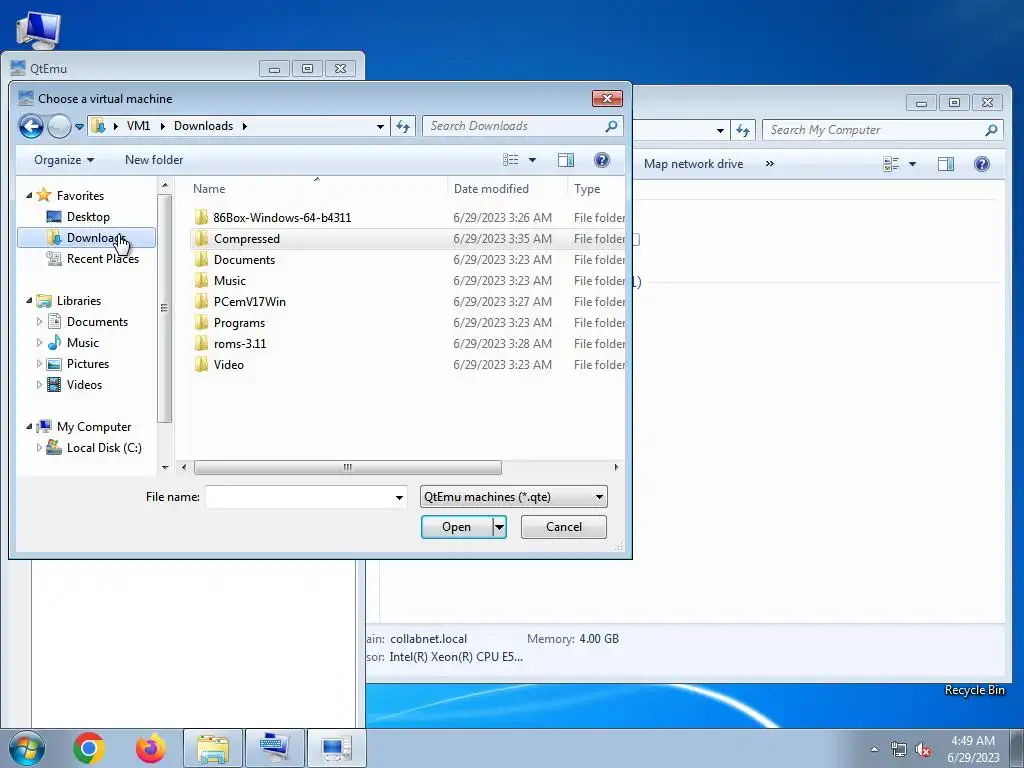Viewport: 1024px width, 768px height.
Task: Click the File name input field
Action: pyautogui.click(x=299, y=497)
